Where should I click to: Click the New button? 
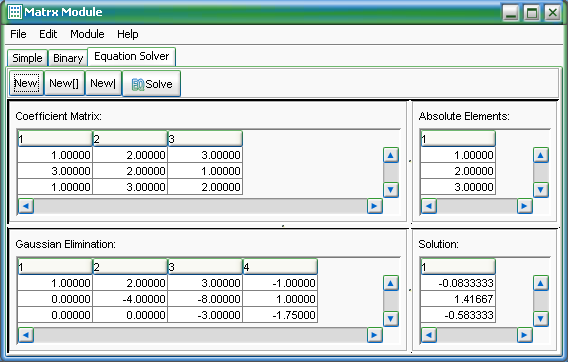[x=26, y=83]
